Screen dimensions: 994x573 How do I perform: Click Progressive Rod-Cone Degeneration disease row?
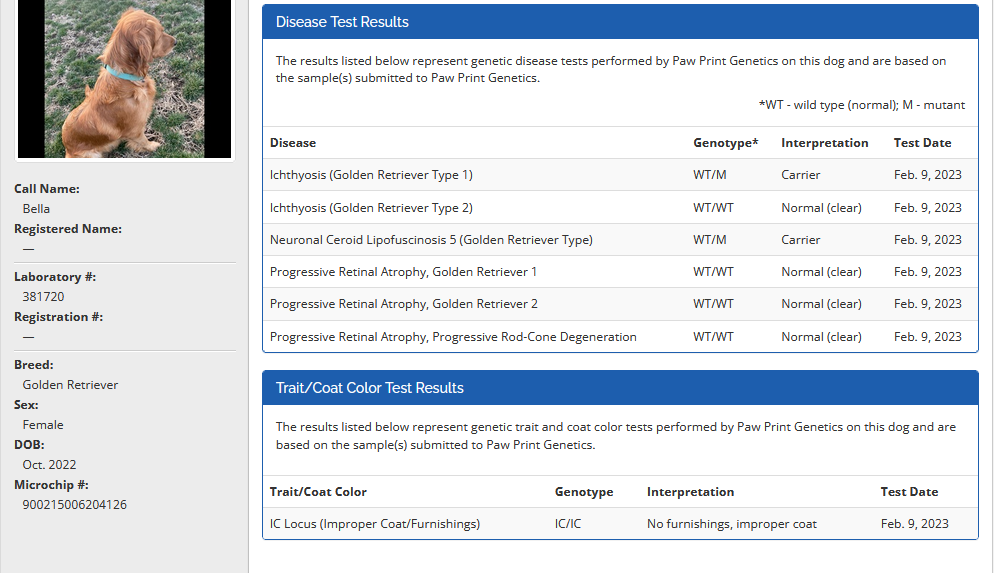click(453, 337)
